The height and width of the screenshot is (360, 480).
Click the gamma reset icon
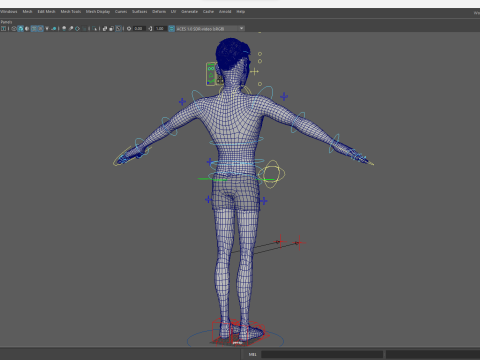[x=150, y=29]
